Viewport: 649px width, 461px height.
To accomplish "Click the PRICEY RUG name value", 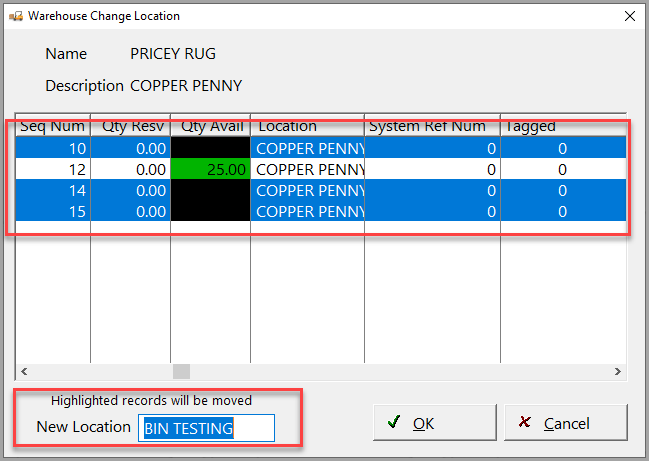I will (x=173, y=53).
